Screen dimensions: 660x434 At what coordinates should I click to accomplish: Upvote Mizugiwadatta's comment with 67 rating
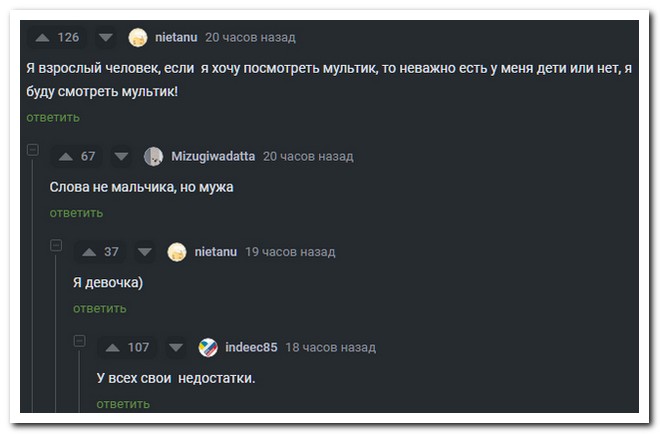tap(66, 157)
